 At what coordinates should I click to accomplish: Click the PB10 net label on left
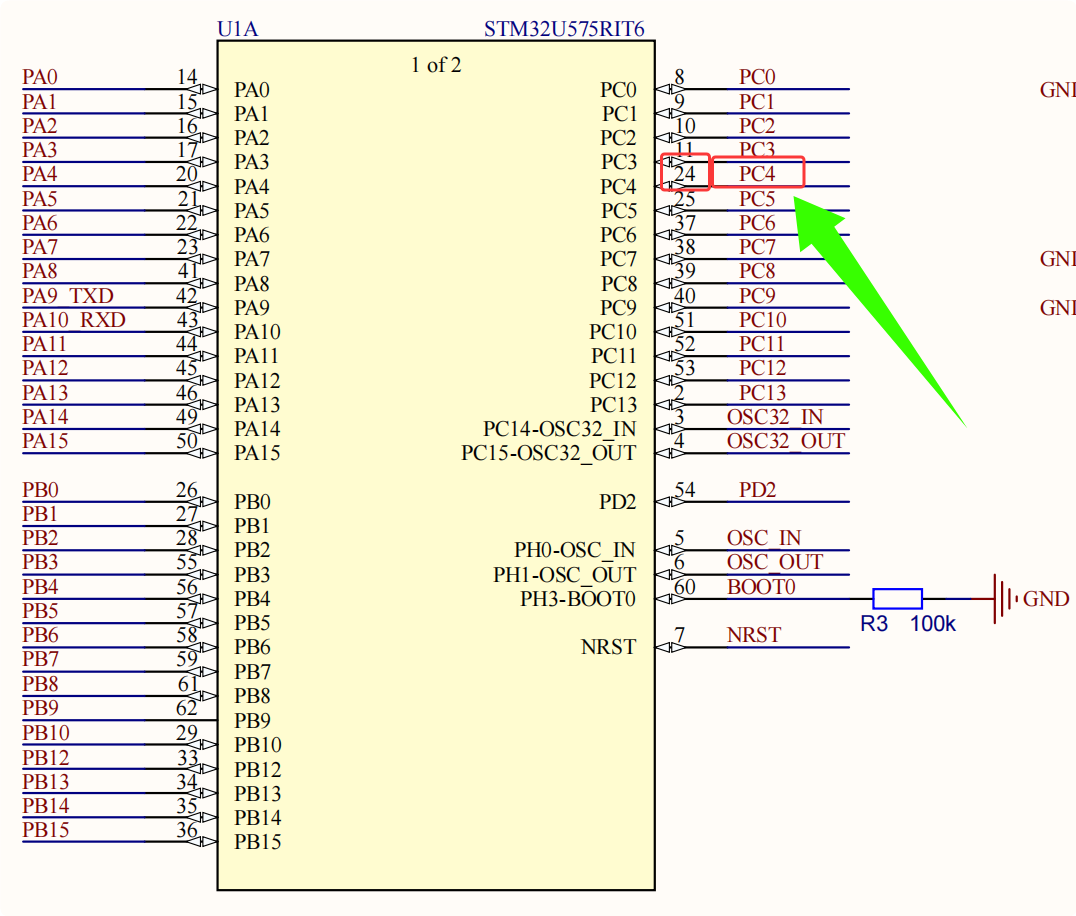pos(46,733)
